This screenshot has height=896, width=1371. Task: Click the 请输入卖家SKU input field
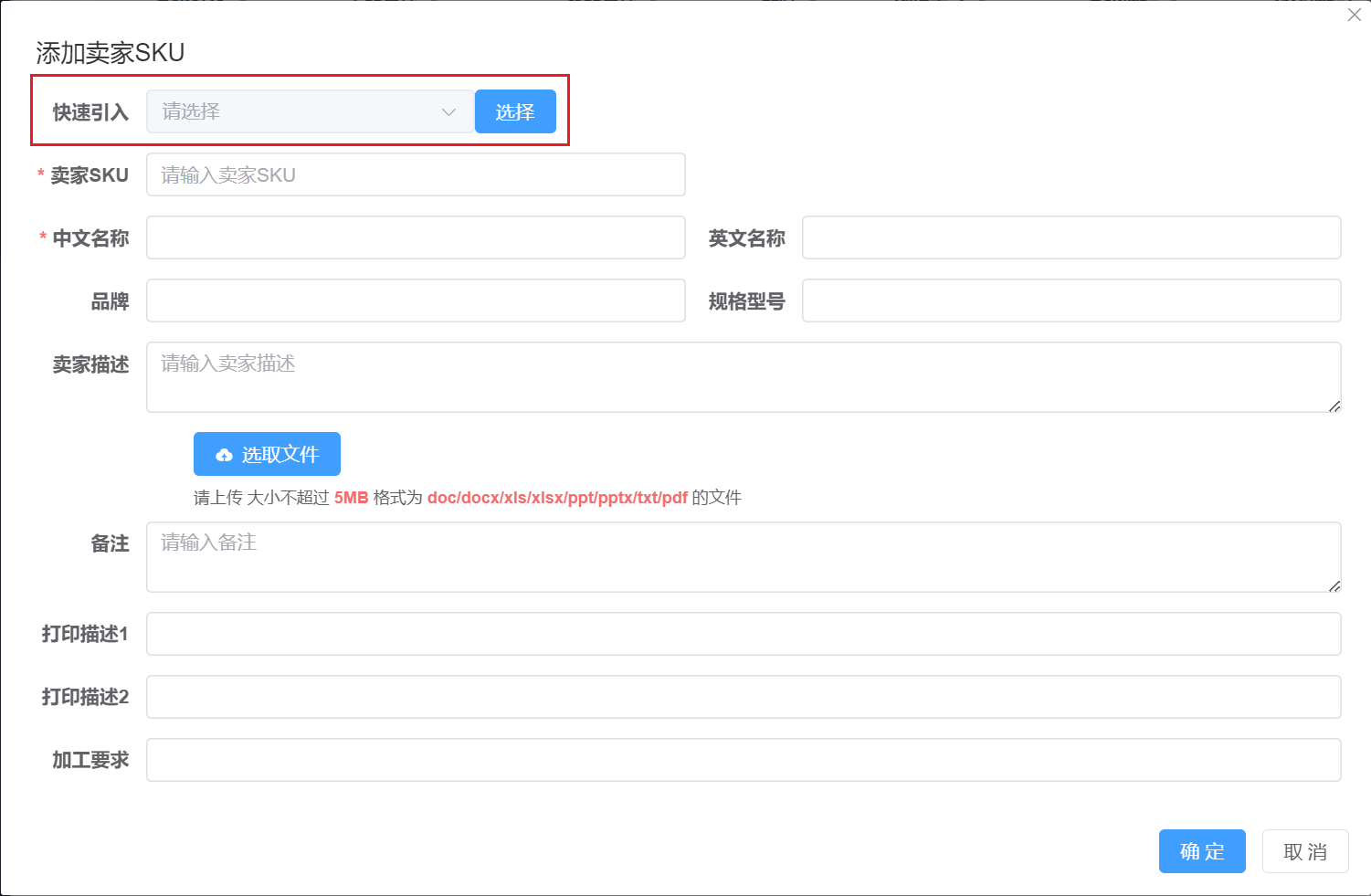pos(416,174)
